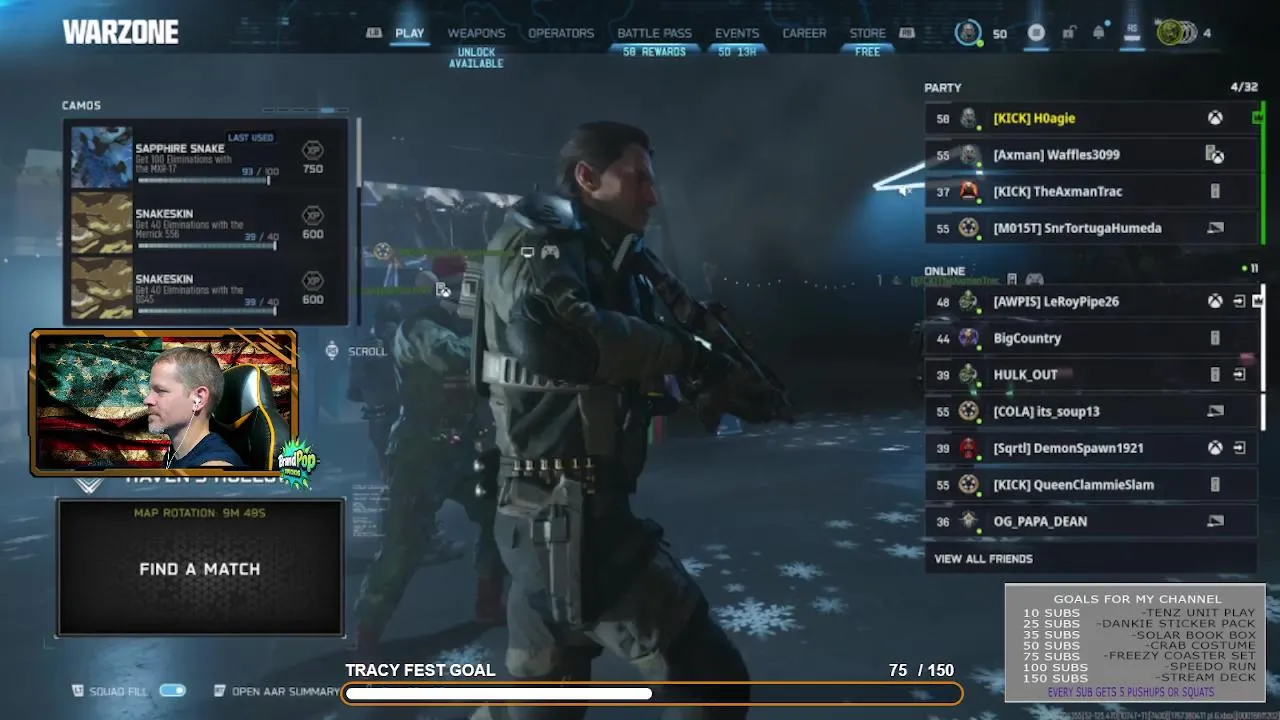Click PC icon on its_soup13 row
This screenshot has height=720, width=1280.
[1215, 411]
